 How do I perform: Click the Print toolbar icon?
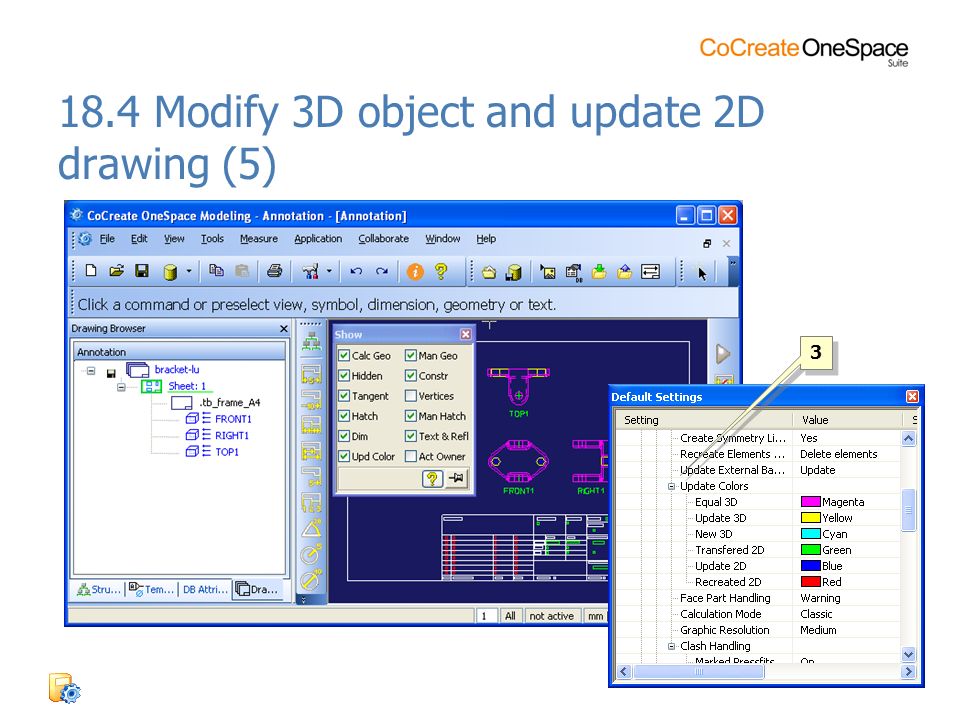(274, 271)
